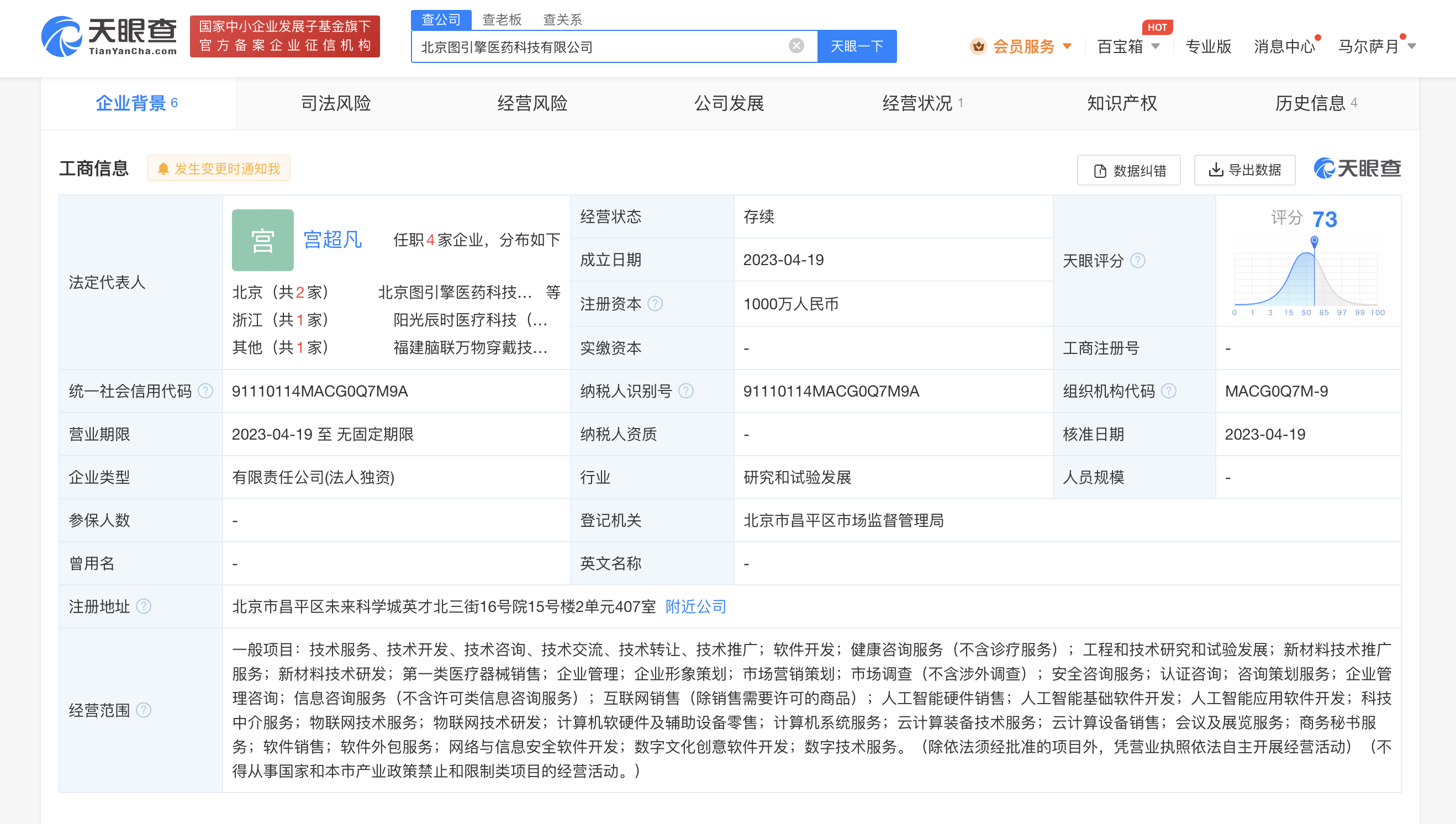This screenshot has height=824, width=1456.
Task: Clear the search box text
Action: [x=796, y=46]
